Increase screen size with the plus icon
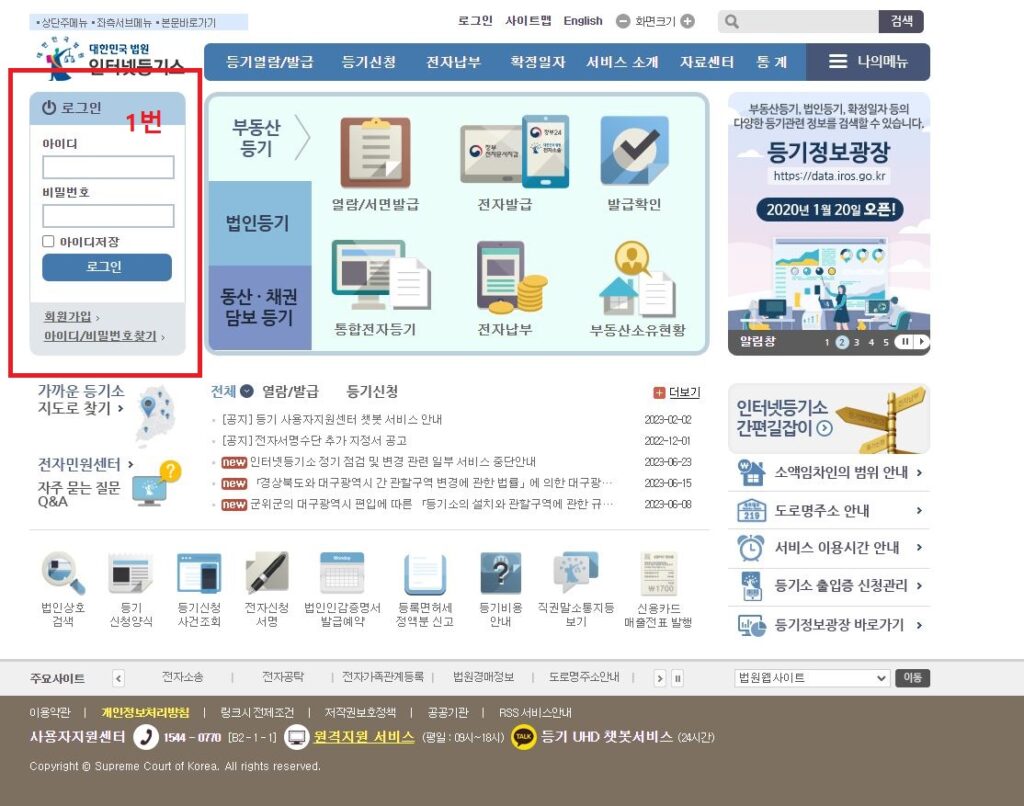 688,21
